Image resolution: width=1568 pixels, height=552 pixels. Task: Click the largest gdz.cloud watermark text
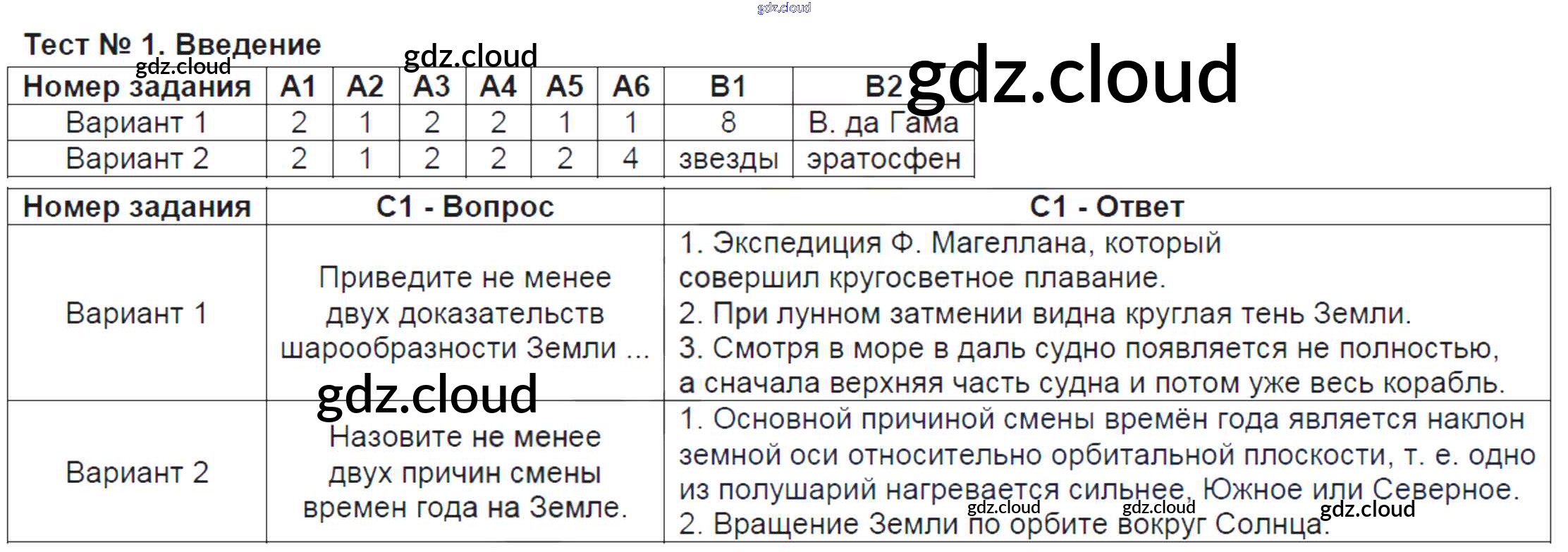1072,75
